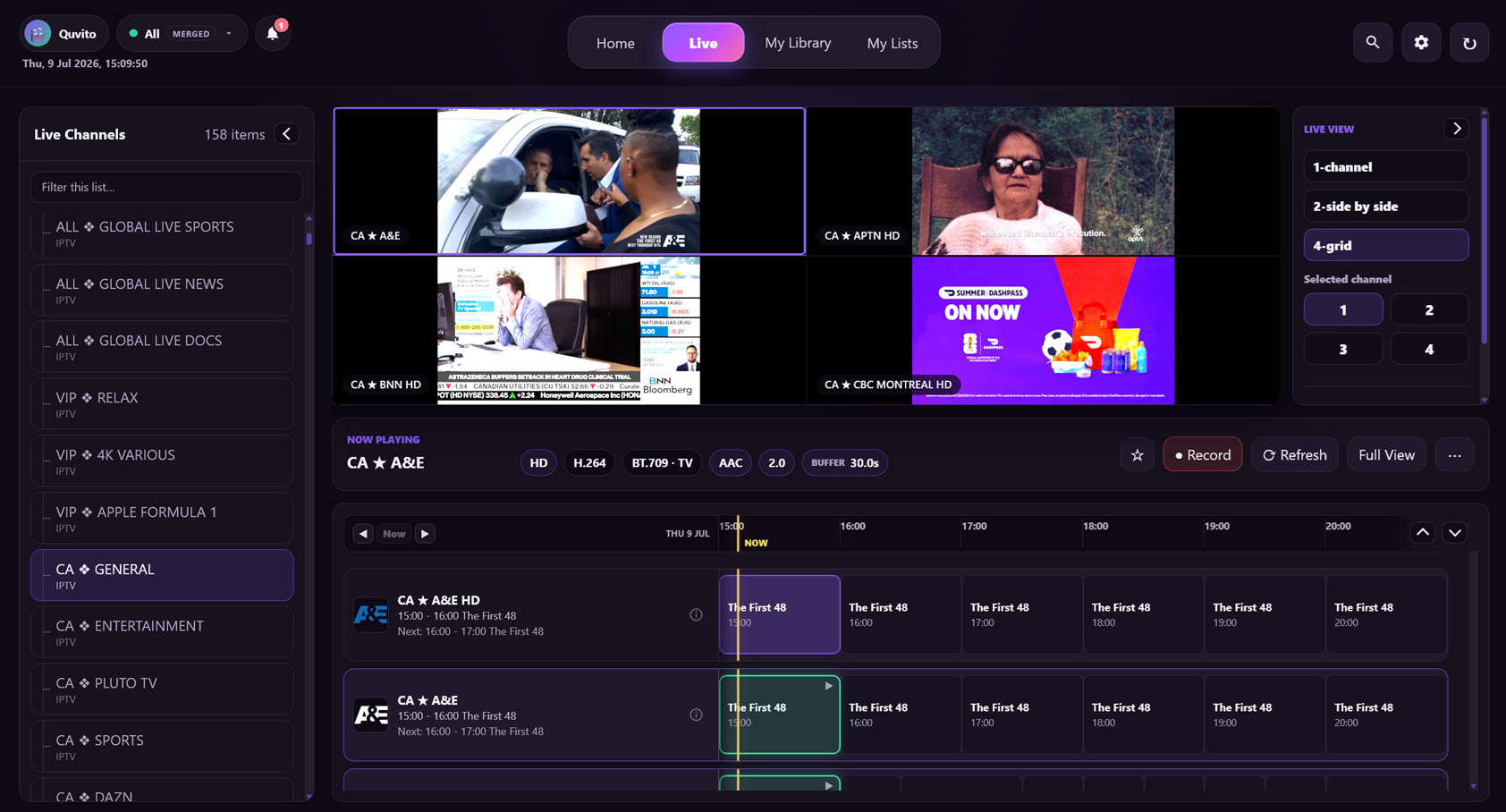Select 4-grid layout

(1386, 246)
